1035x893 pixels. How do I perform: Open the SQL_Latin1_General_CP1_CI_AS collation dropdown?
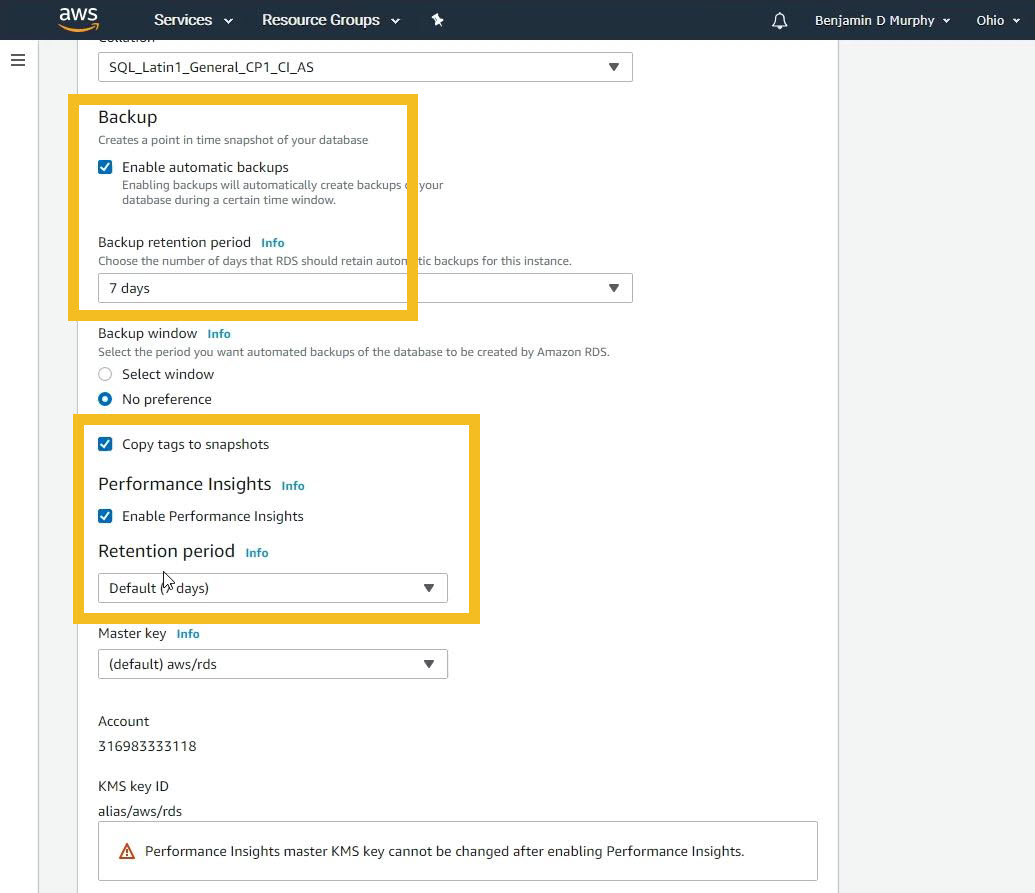tap(365, 67)
